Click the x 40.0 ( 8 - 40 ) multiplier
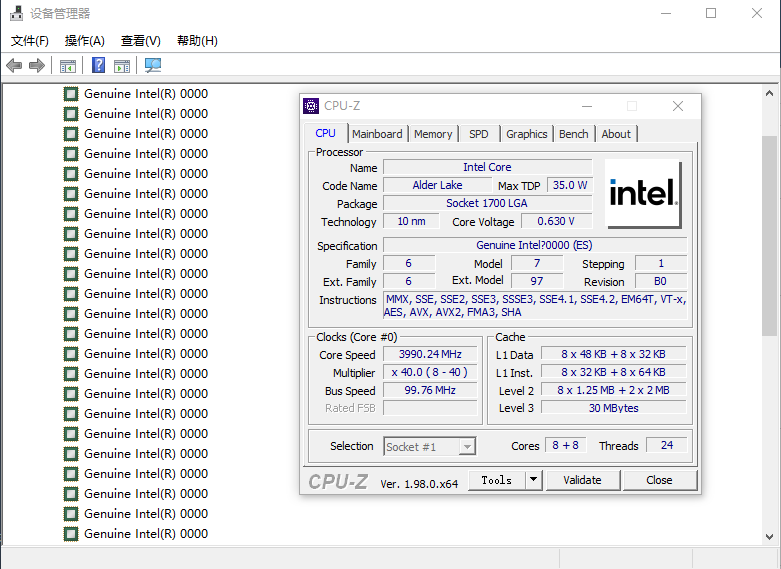This screenshot has height=569, width=781. pos(430,372)
